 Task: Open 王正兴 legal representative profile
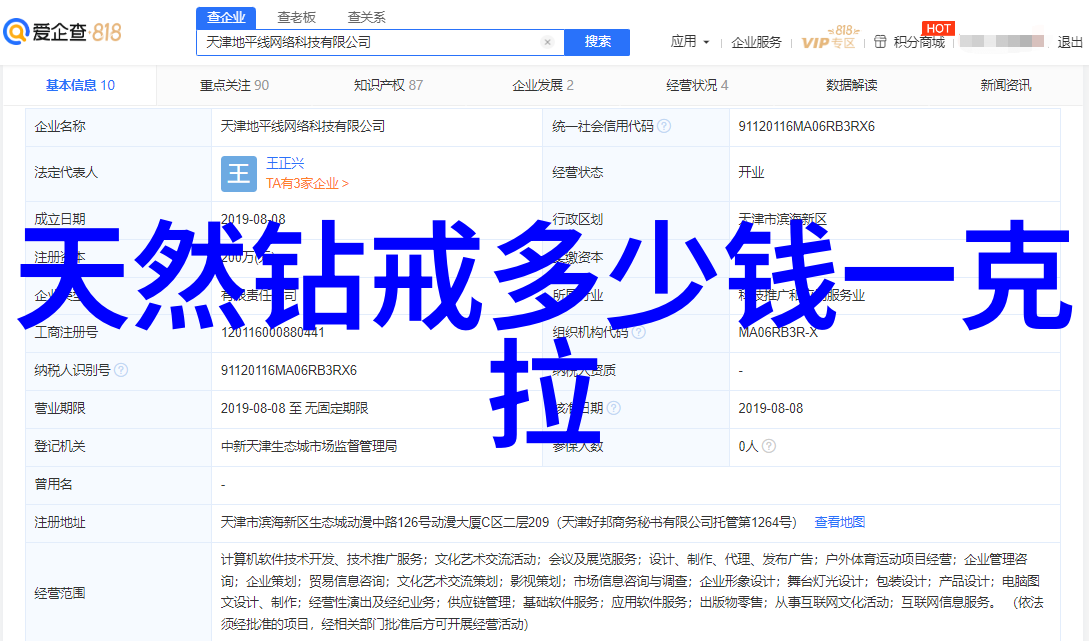click(x=285, y=163)
